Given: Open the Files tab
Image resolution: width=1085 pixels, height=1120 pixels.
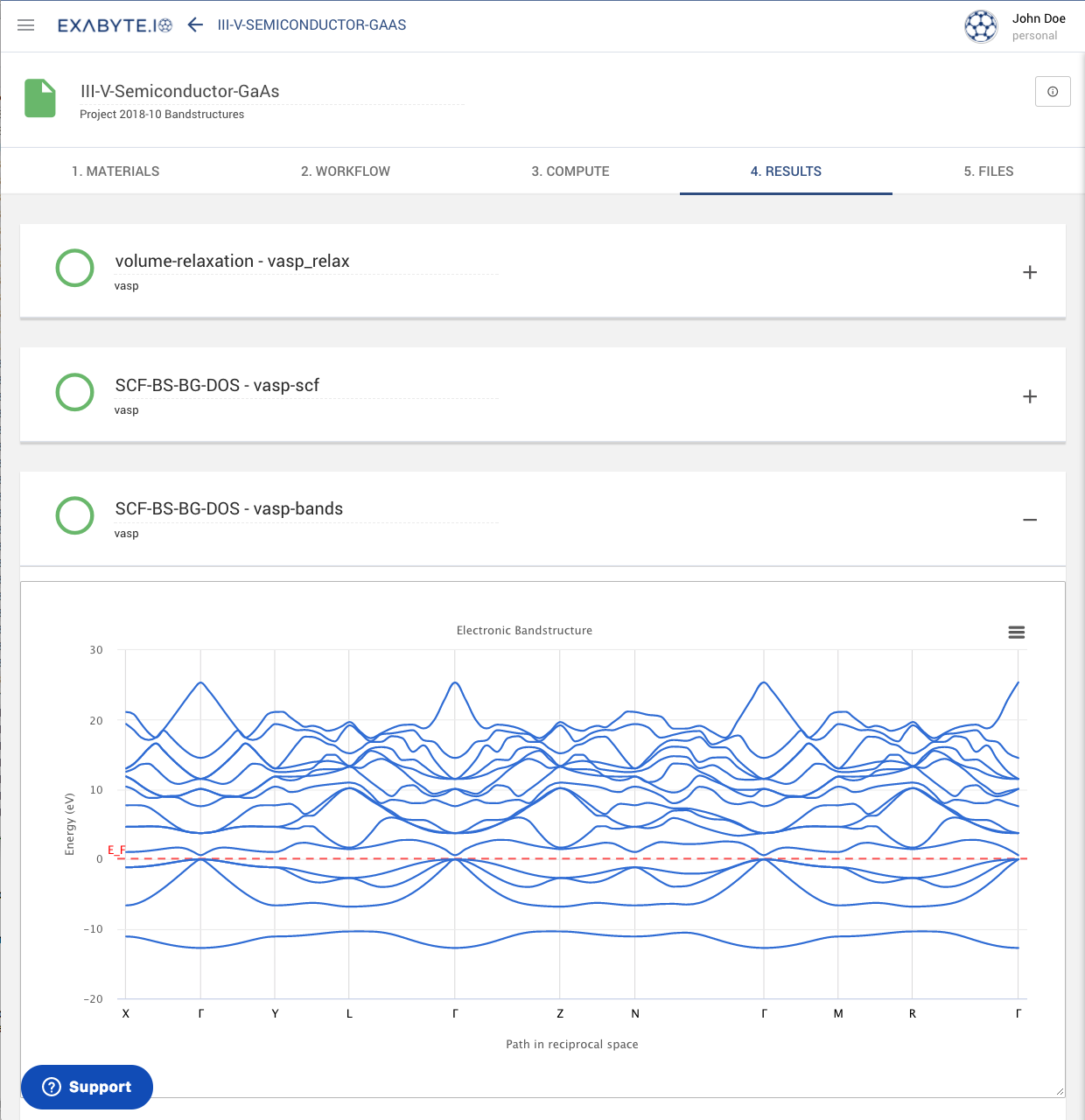Looking at the screenshot, I should (x=989, y=171).
